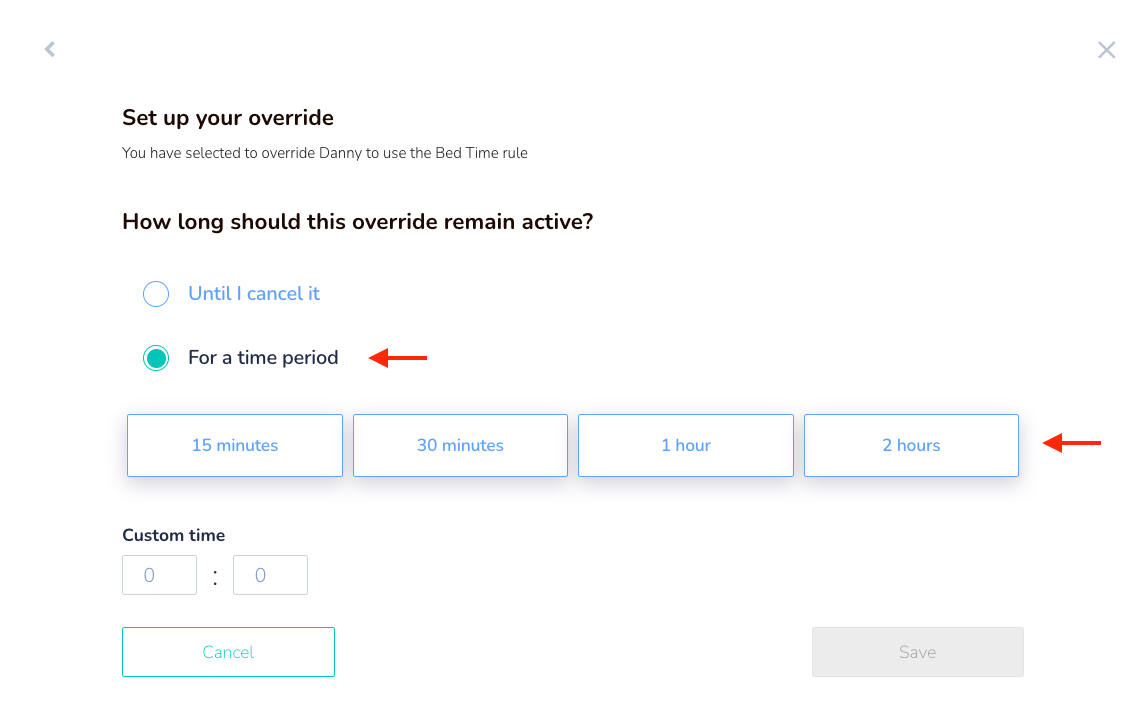
Task: Click the 'For a time period' label text
Action: [263, 358]
